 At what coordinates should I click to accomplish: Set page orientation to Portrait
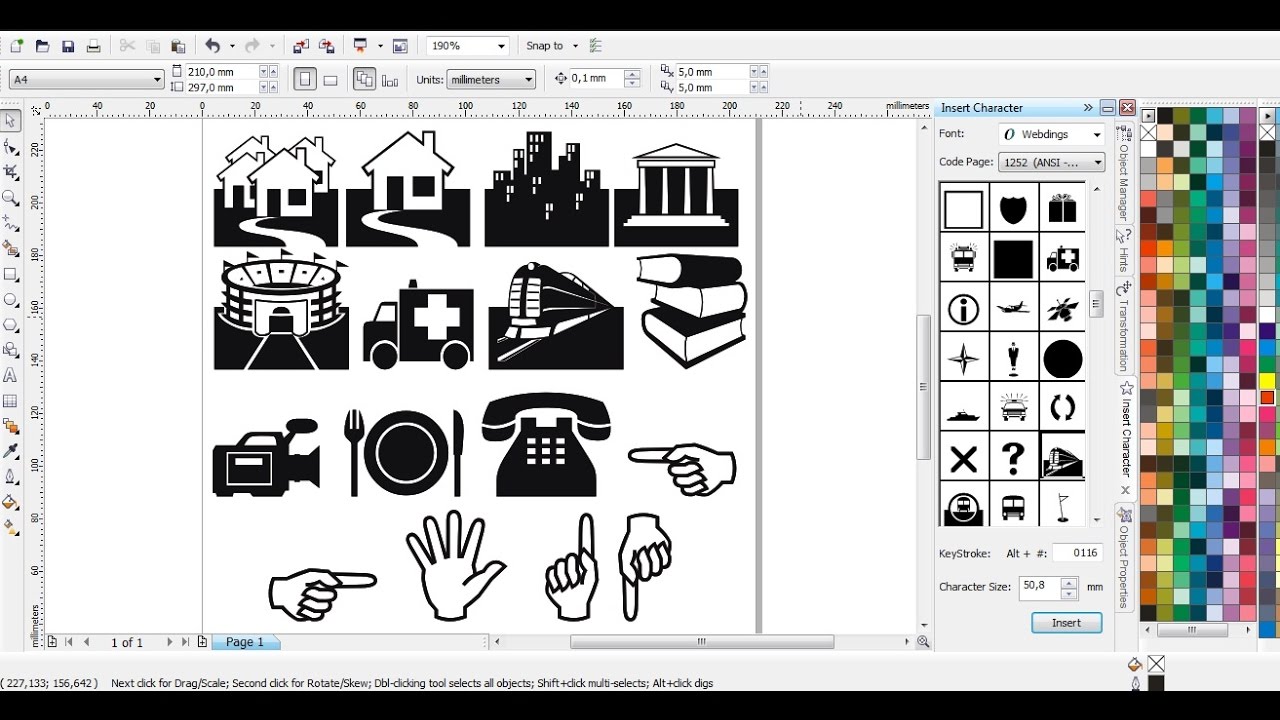(x=305, y=79)
